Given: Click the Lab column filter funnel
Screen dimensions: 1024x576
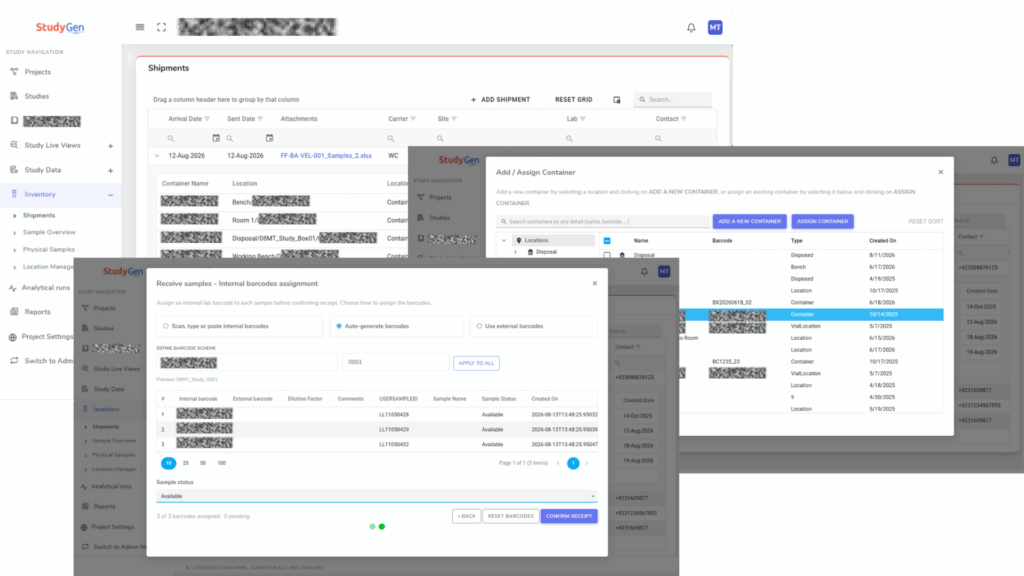Looking at the screenshot, I should click(583, 119).
